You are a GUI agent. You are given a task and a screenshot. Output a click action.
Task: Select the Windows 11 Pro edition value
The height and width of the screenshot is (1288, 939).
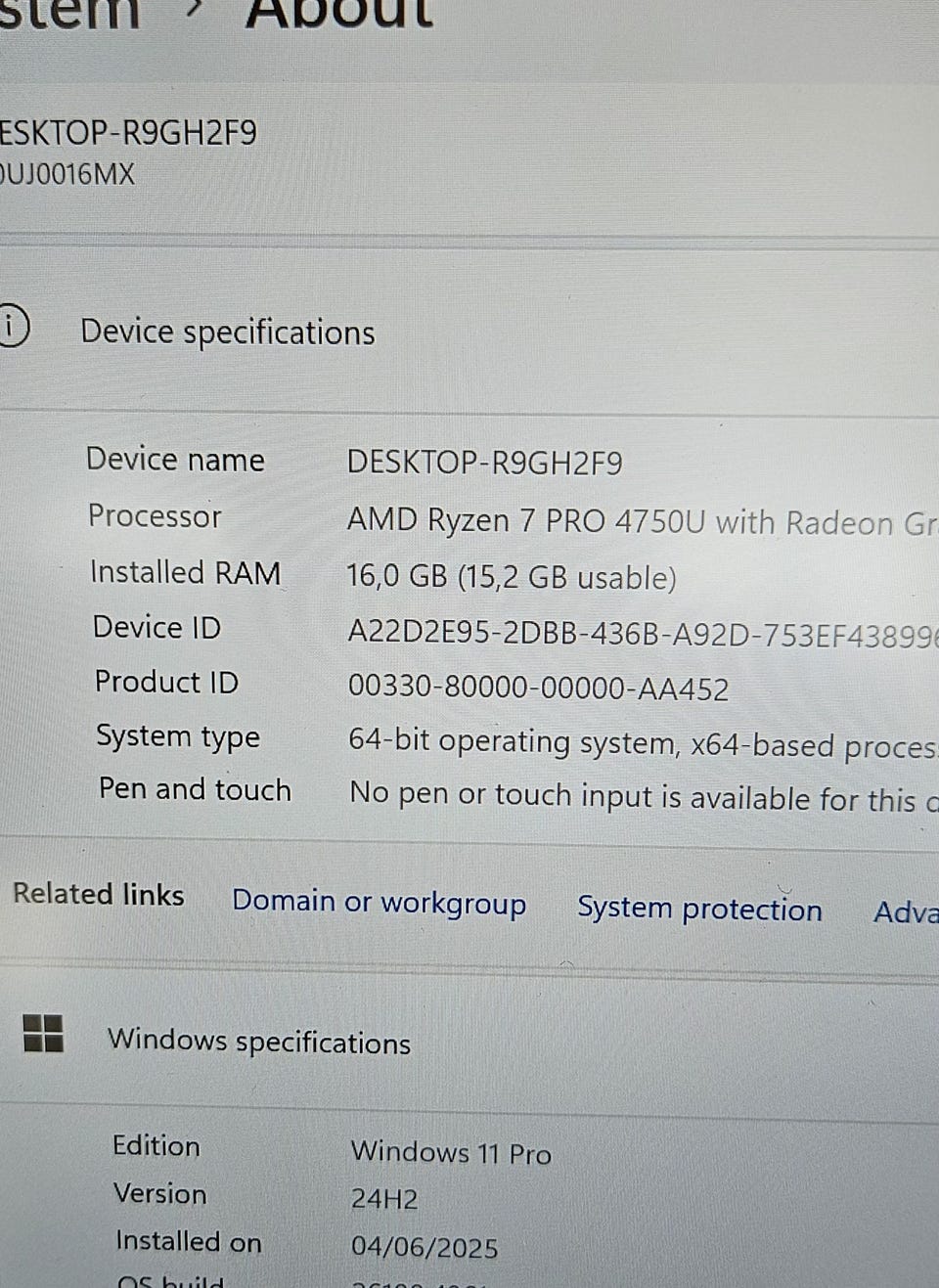click(451, 1152)
